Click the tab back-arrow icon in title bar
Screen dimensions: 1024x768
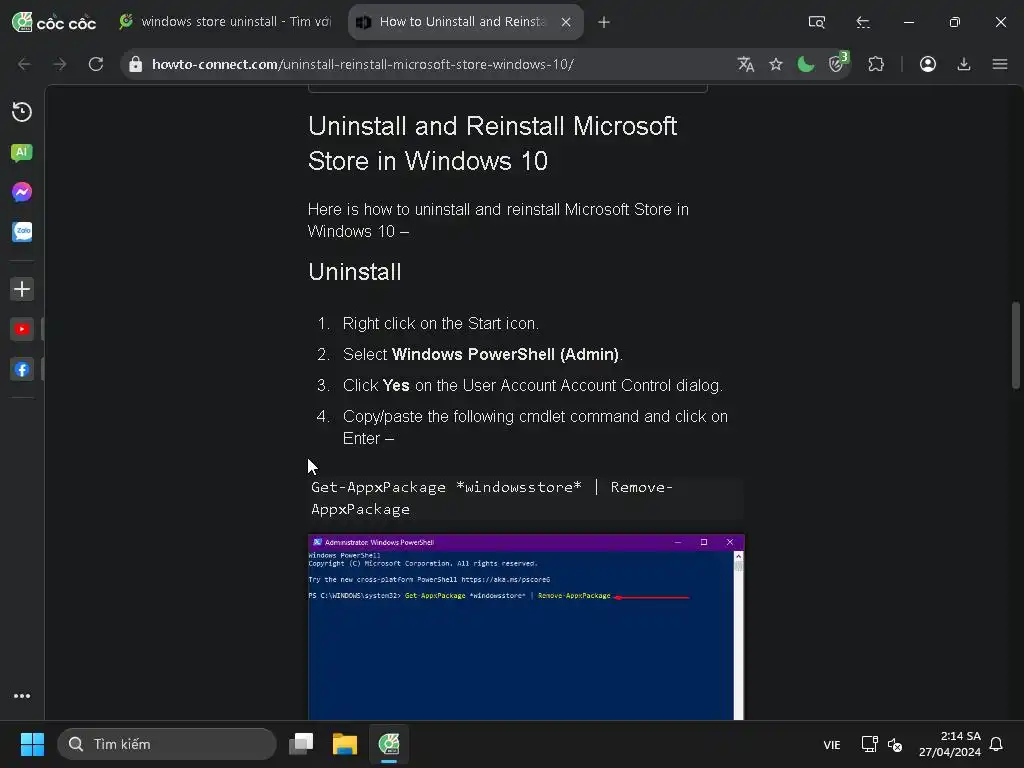point(863,22)
